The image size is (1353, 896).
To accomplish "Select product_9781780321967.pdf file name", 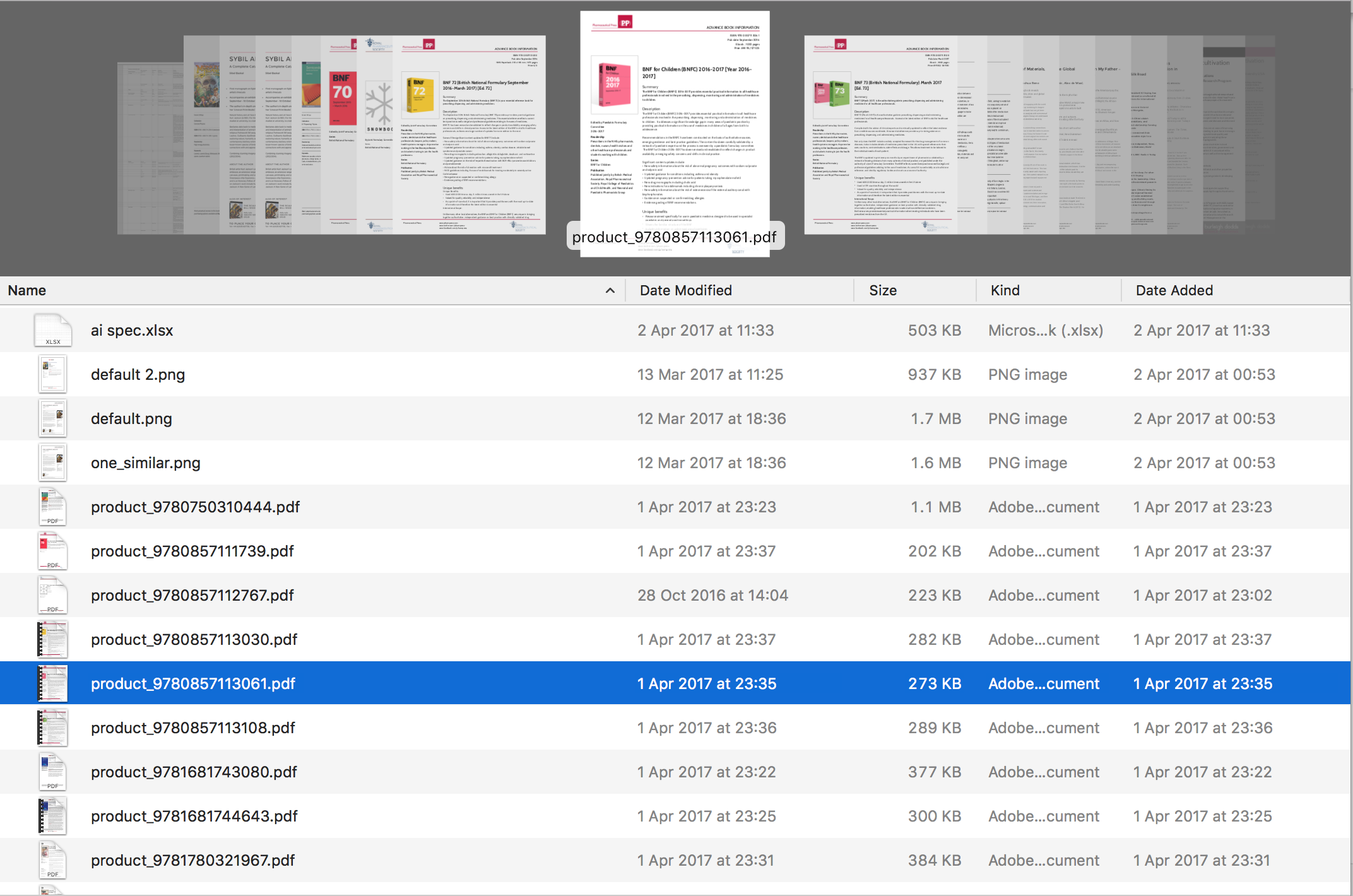I will click(193, 860).
